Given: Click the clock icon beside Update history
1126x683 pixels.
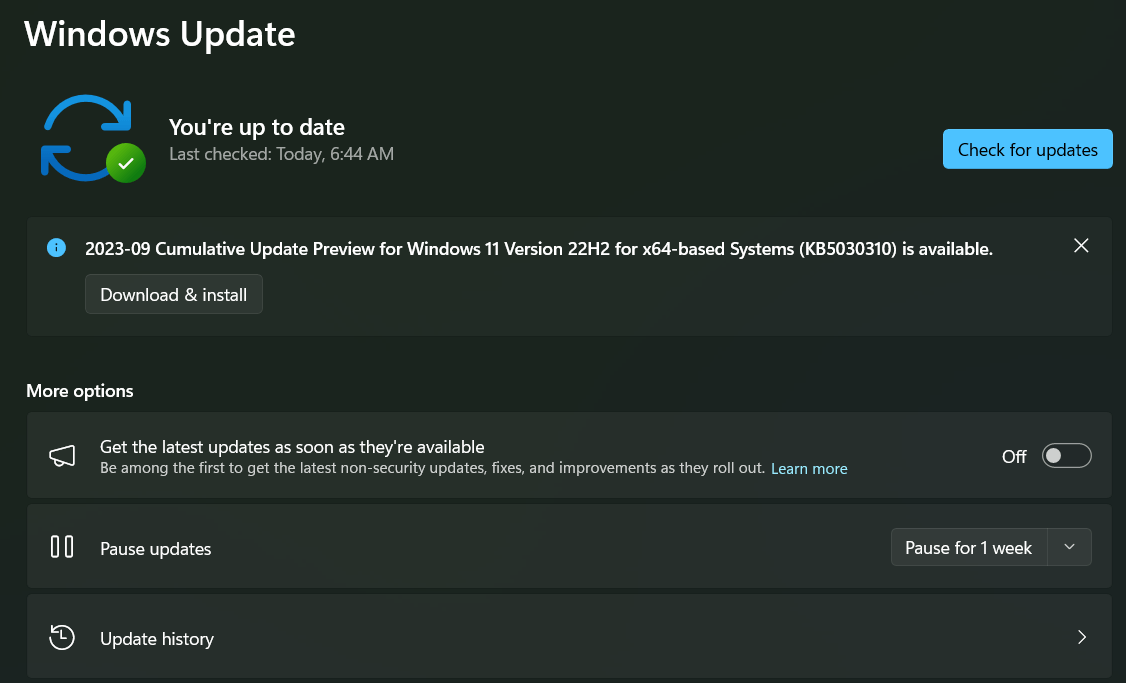Looking at the screenshot, I should click(x=61, y=637).
